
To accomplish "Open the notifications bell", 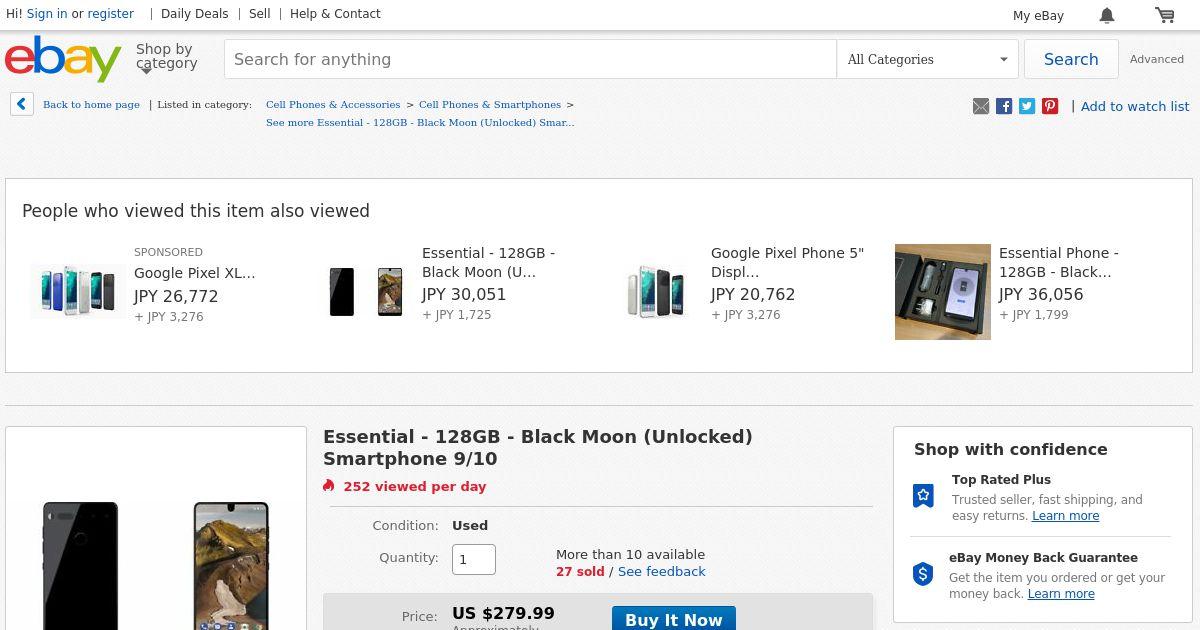I will pos(1107,15).
